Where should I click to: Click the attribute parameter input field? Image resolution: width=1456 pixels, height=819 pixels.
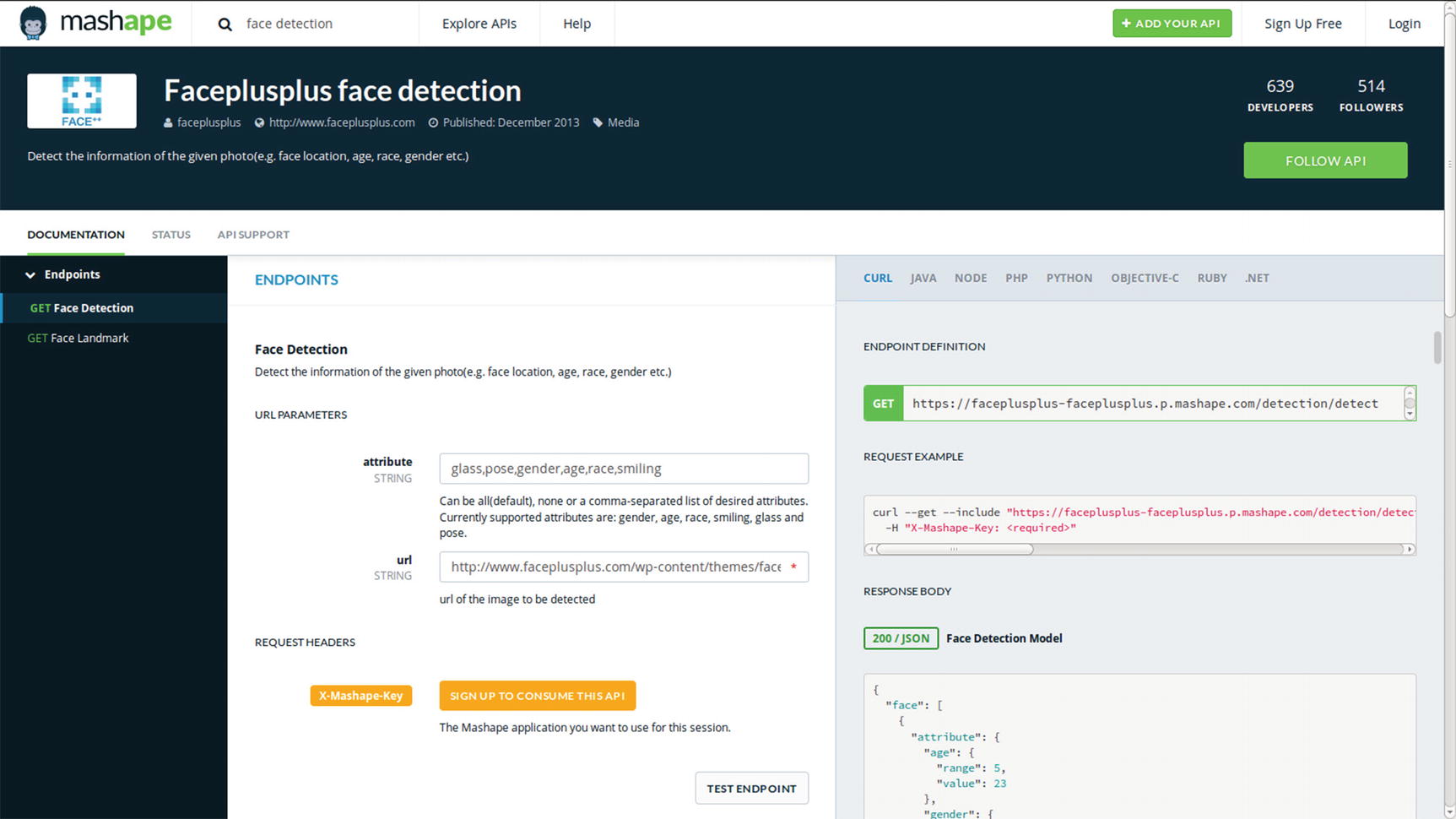coord(623,469)
